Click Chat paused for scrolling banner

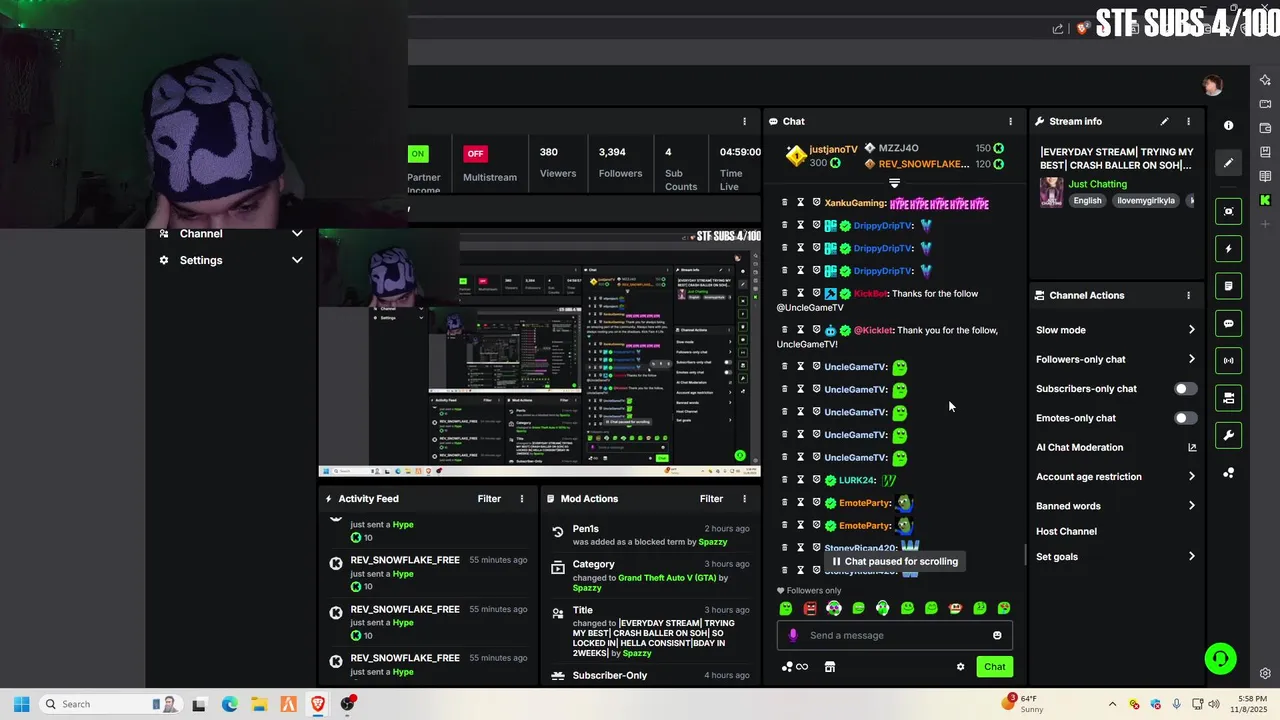(x=895, y=562)
